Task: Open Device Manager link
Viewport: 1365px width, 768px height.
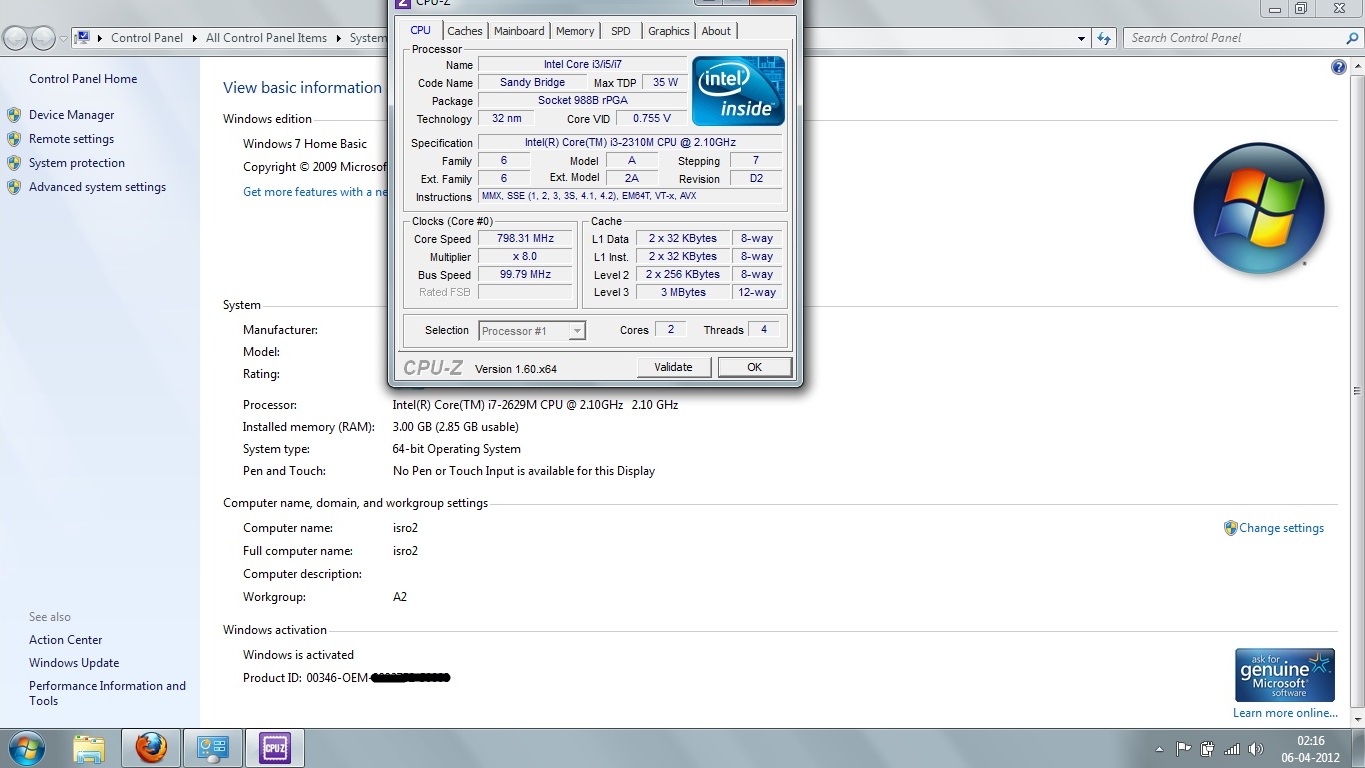Action: click(71, 115)
